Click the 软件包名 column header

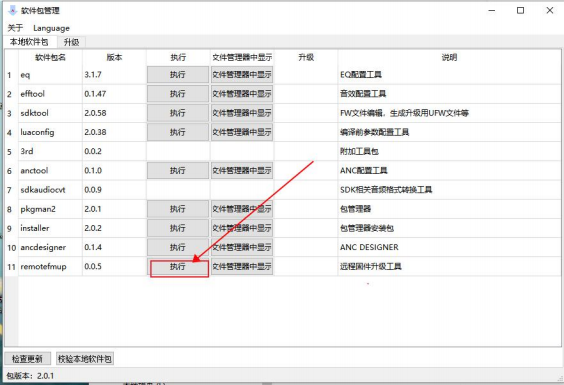(50, 57)
